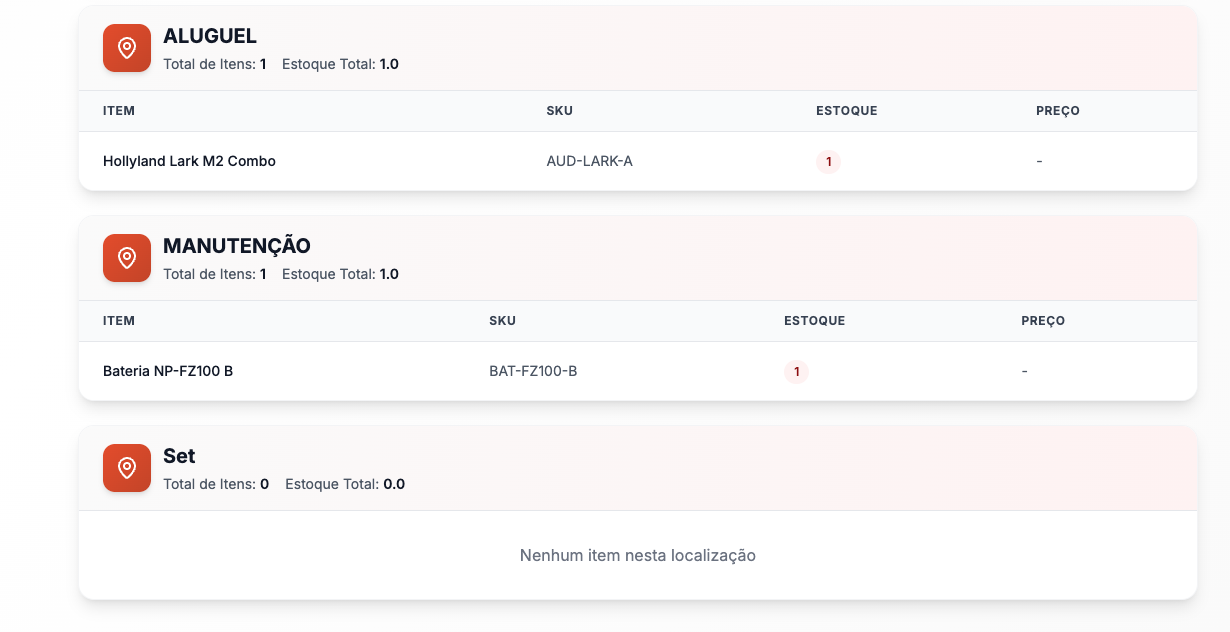Click the ESTOQUE column header in MANUTENÇÃO table
This screenshot has height=632, width=1230.
(815, 321)
